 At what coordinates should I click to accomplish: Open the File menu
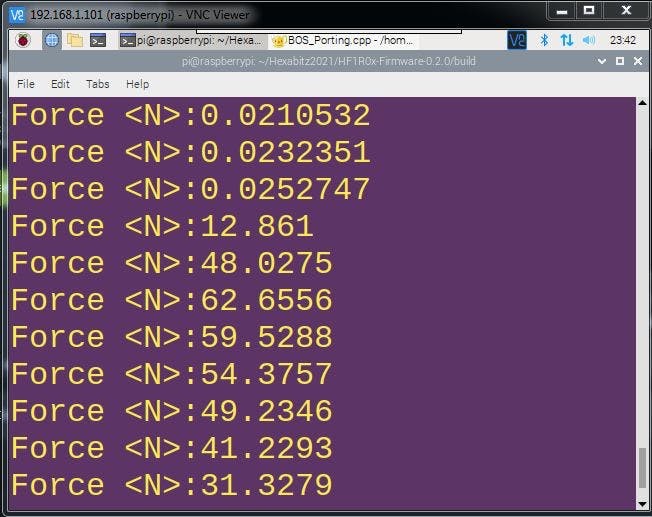click(26, 84)
